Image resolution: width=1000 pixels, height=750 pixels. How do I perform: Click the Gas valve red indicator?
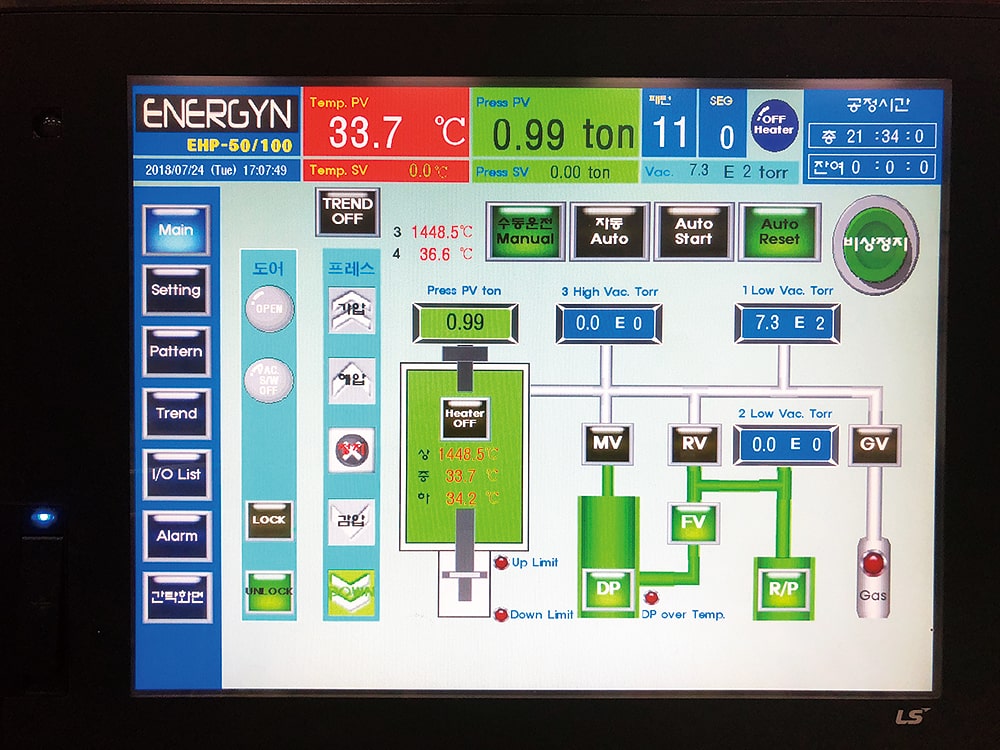[872, 564]
